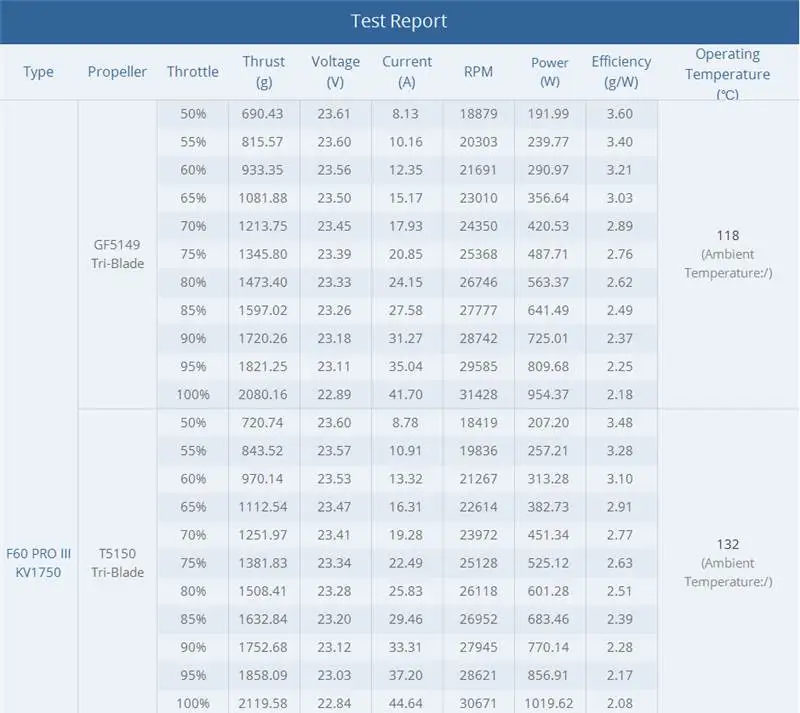800x713 pixels.
Task: Click the Test Report title banner
Action: [x=399, y=21]
